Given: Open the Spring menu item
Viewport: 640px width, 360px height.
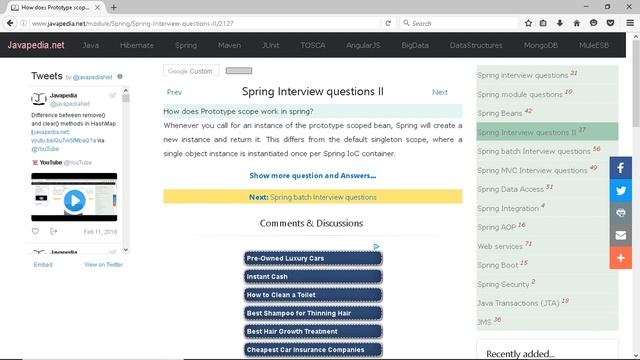Looking at the screenshot, I should [186, 45].
